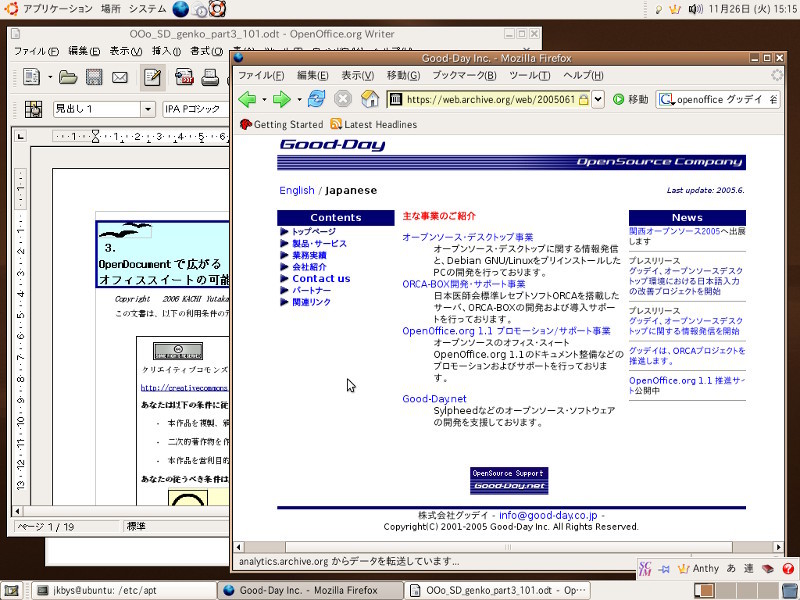Viewport: 800px width, 600px height.
Task: Open Firefox ヘルプ menu
Action: click(x=583, y=76)
